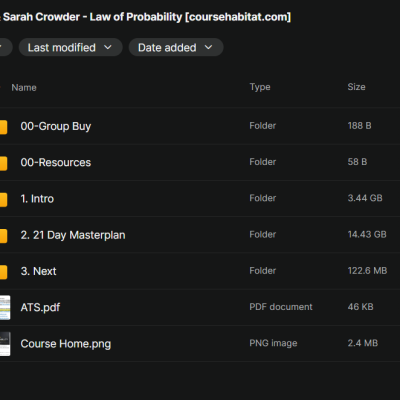Click the 2.4 MB size value
Screen dimensions: 400x400
363,343
